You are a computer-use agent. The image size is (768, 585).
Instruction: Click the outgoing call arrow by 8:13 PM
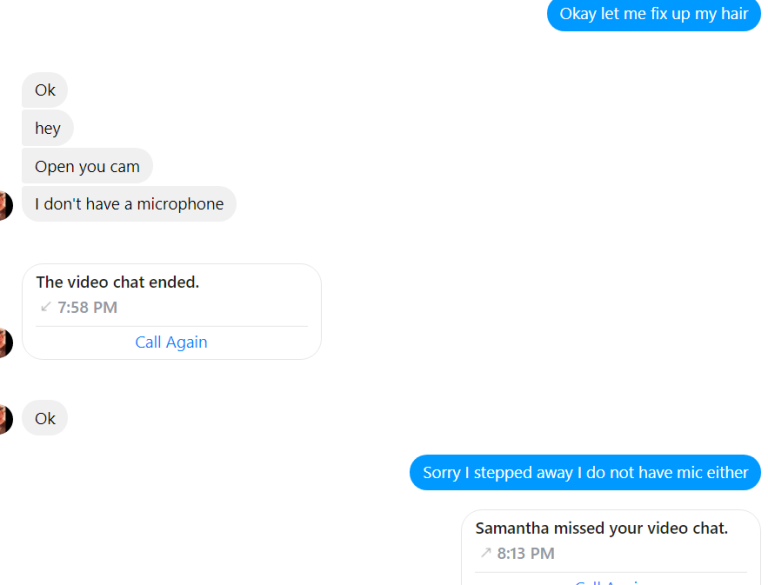(485, 553)
